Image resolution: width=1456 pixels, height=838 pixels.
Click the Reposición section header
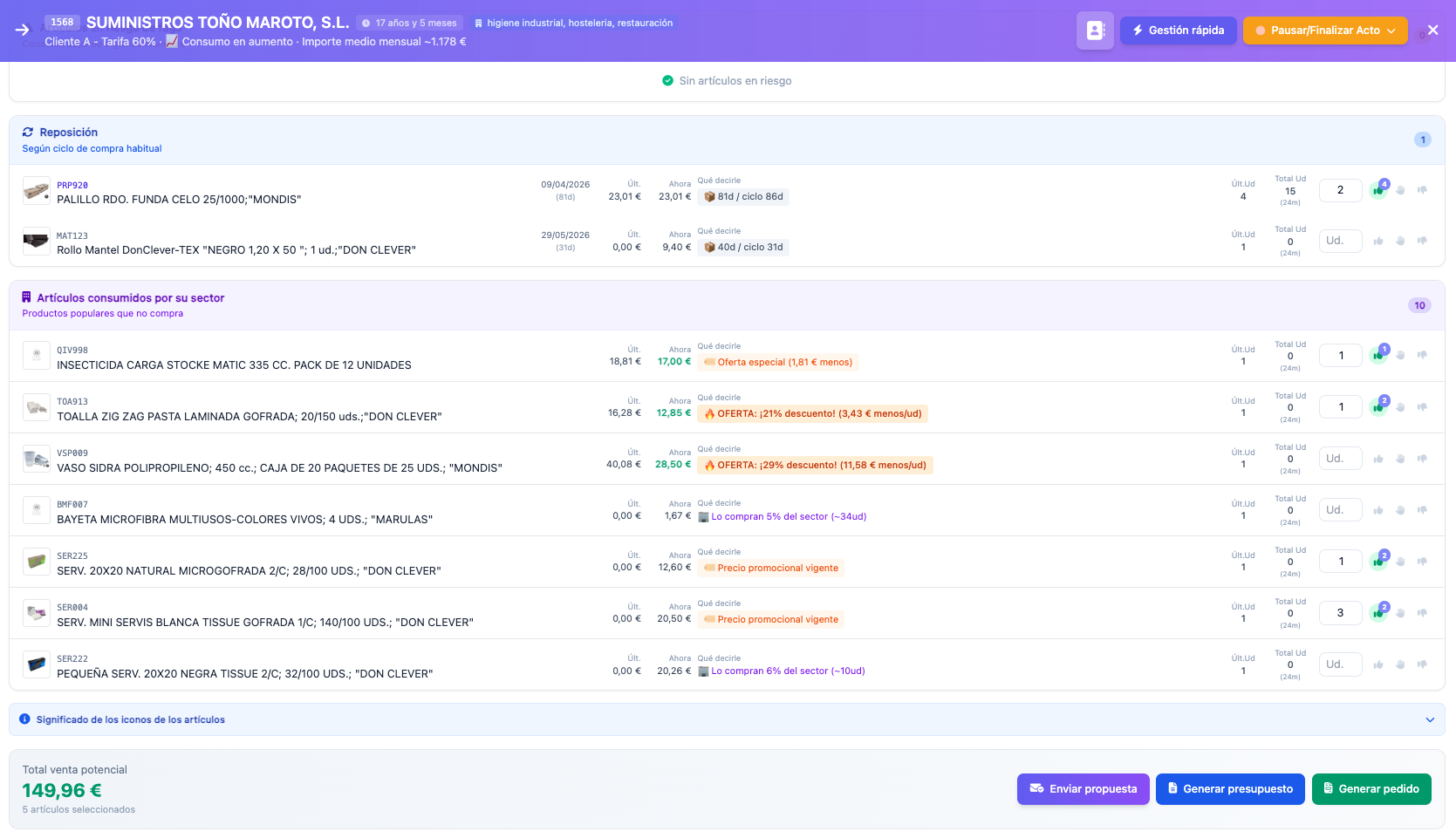point(727,140)
